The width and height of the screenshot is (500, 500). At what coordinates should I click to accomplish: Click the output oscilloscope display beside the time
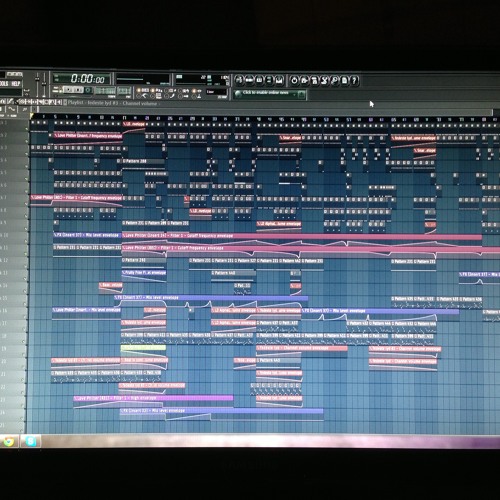(143, 80)
